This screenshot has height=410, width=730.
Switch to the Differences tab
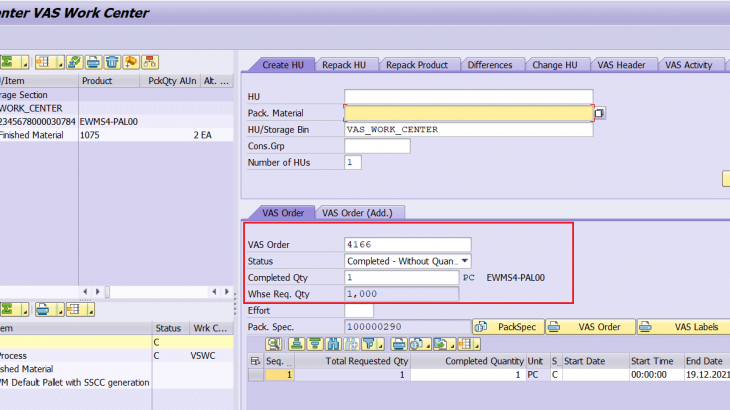click(x=490, y=65)
